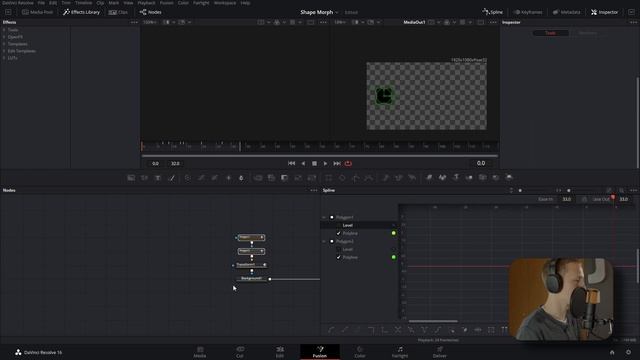The height and width of the screenshot is (360, 640).
Task: Expand the Edit Templates category
Action: click(4, 51)
